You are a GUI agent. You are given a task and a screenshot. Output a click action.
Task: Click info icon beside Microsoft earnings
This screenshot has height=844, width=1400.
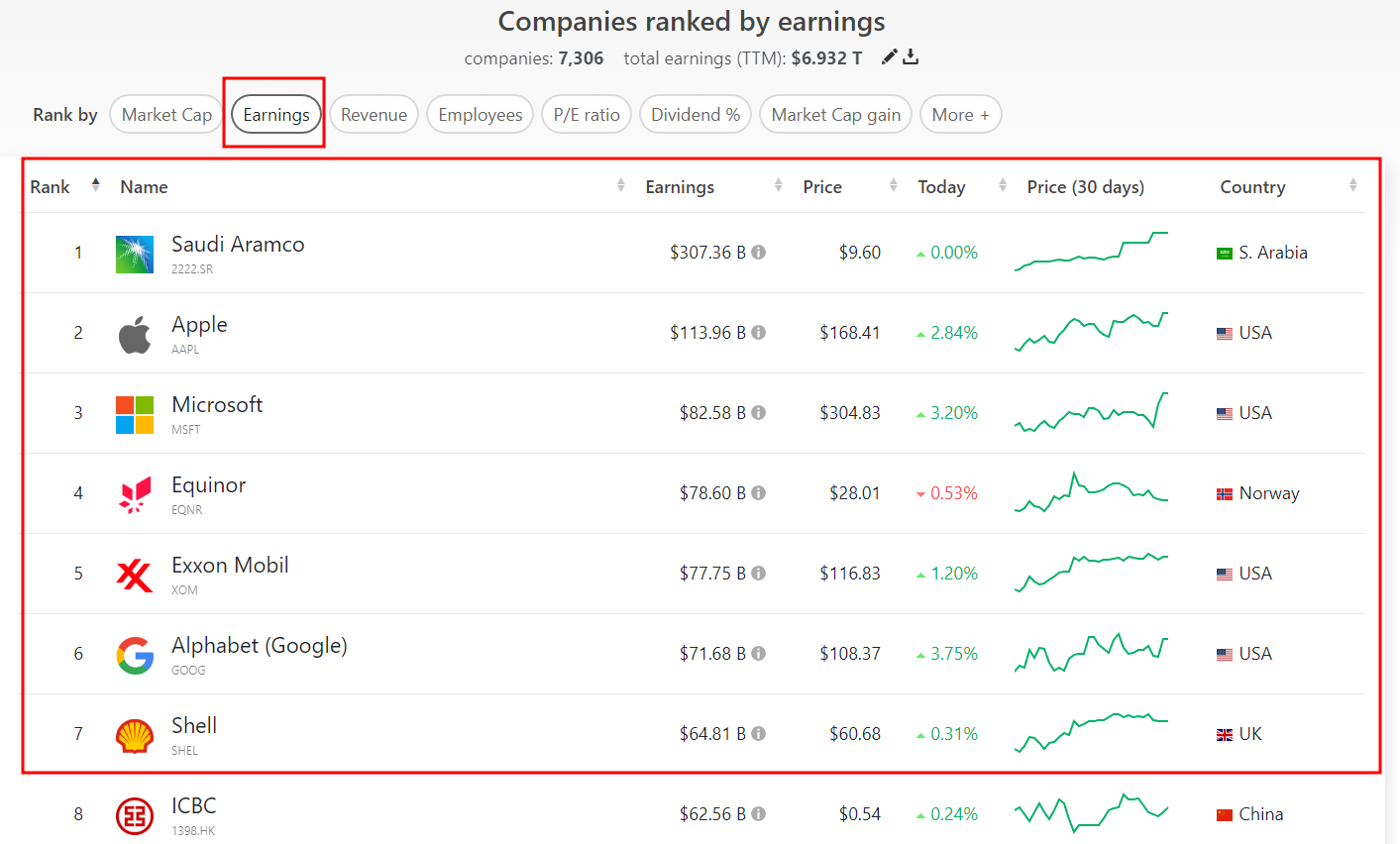[759, 413]
